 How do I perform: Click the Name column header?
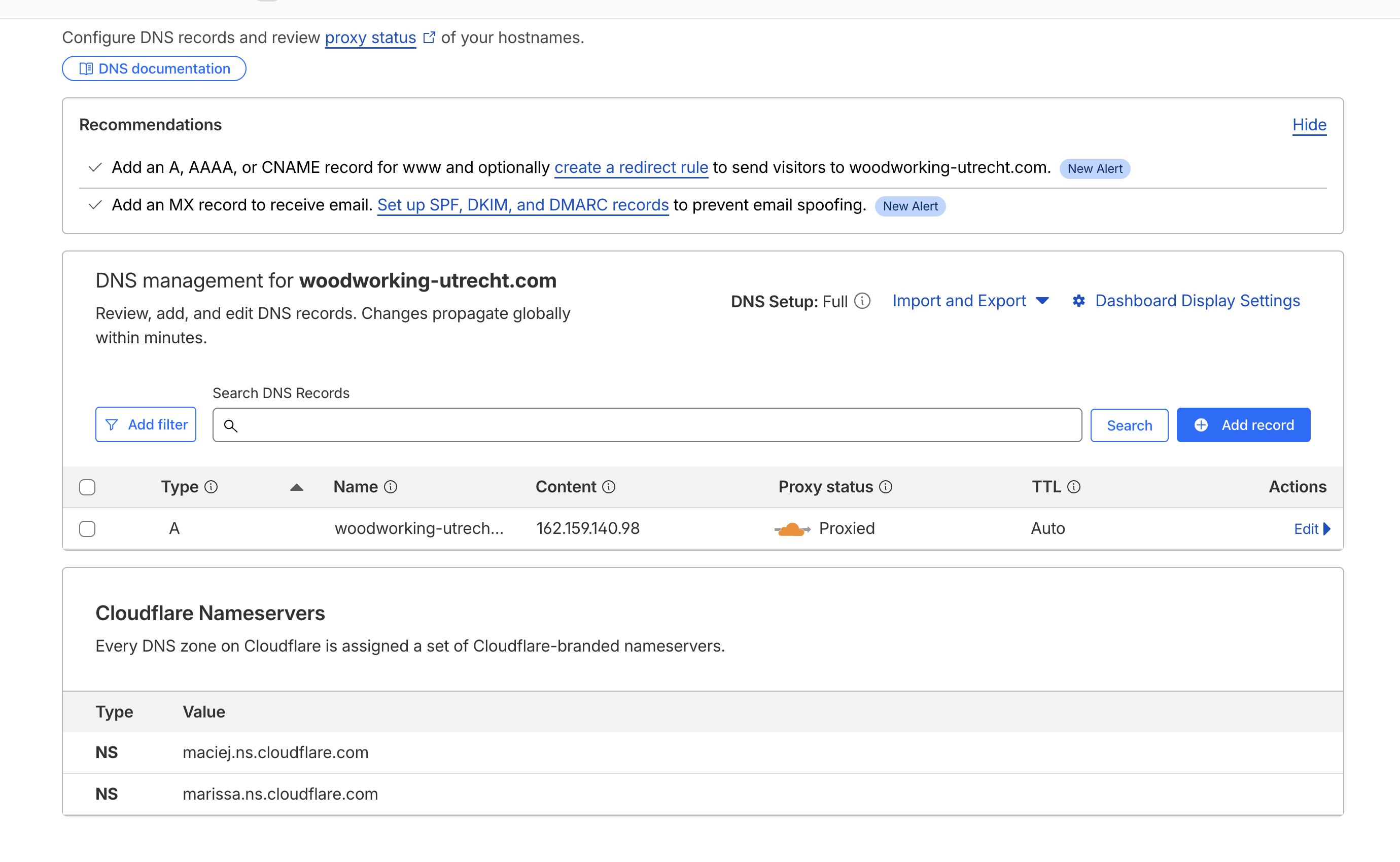(356, 487)
